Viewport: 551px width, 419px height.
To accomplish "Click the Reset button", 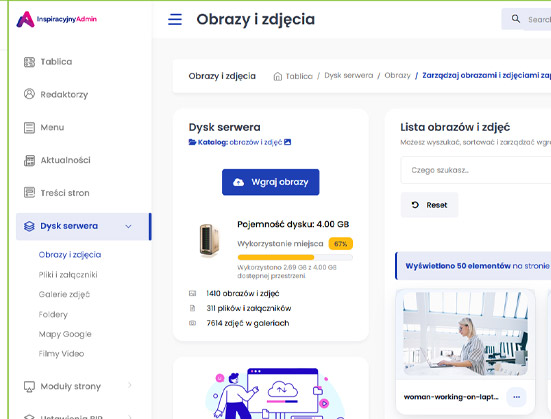I will [x=429, y=205].
